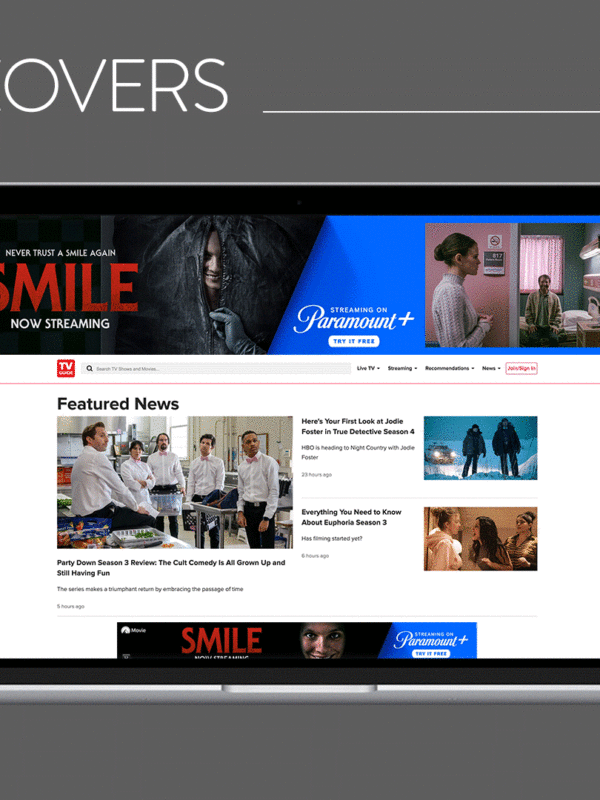This screenshot has height=800, width=600.
Task: Click Try It Free in the bottom Smile banner
Action: pyautogui.click(x=431, y=653)
